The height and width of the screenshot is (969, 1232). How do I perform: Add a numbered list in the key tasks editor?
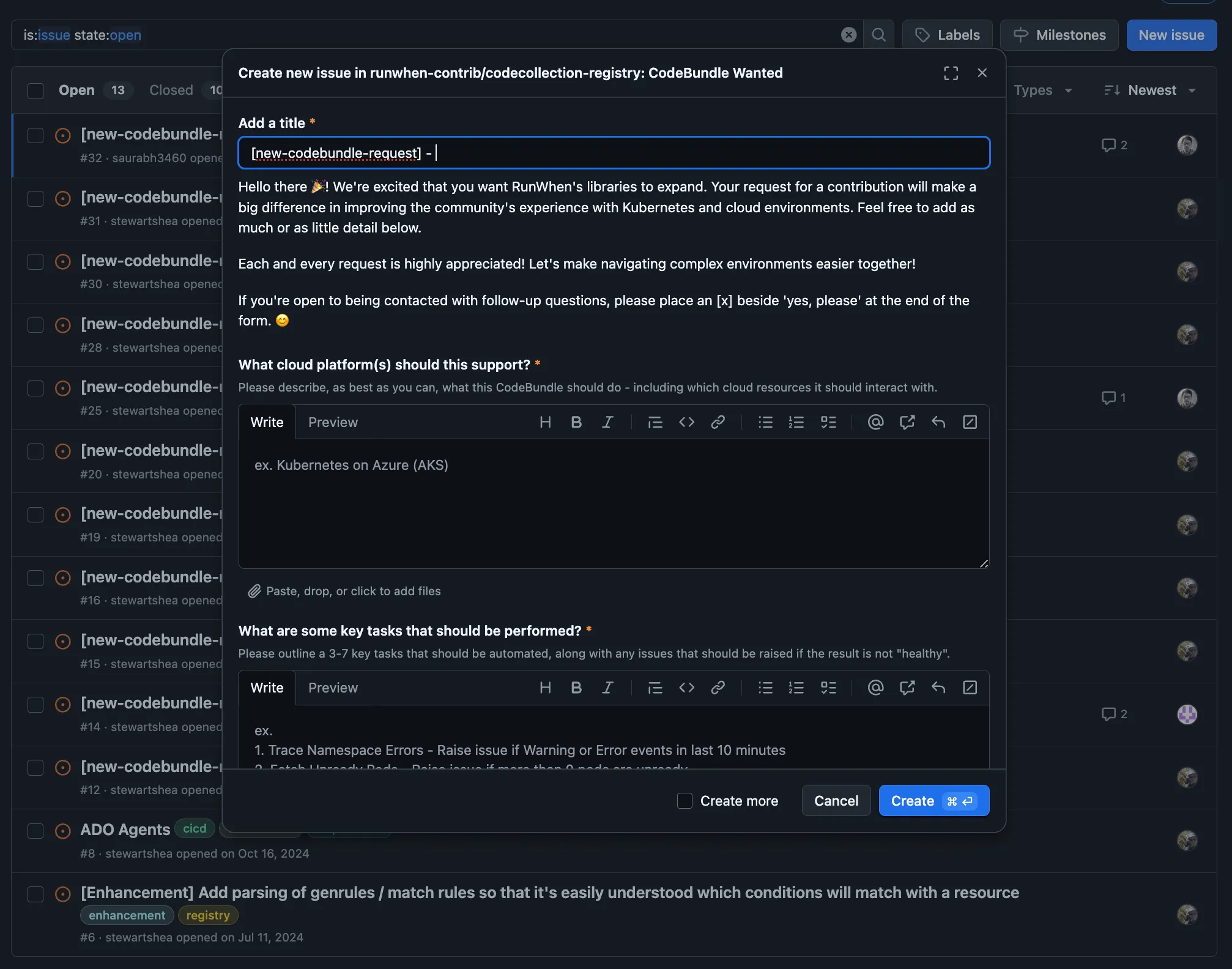pyautogui.click(x=796, y=688)
